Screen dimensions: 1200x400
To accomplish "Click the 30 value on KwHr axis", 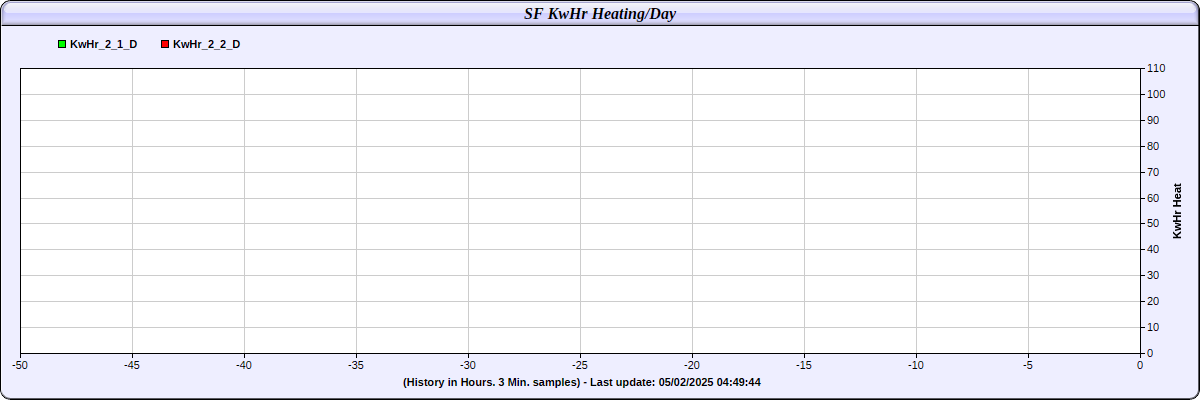I will click(1153, 276).
